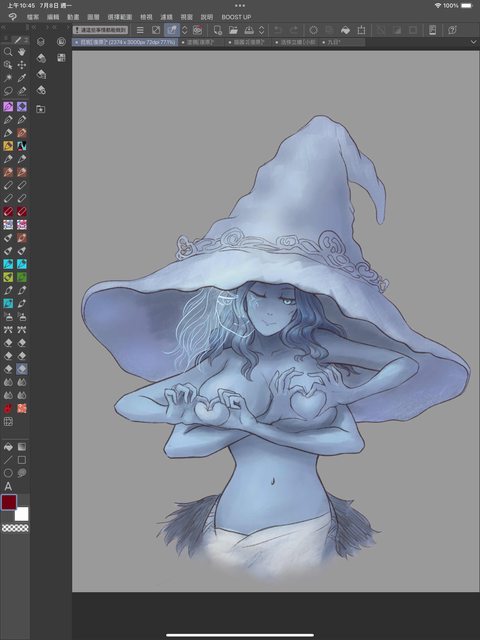Select the Text tool A icon
The height and width of the screenshot is (640, 480).
pyautogui.click(x=8, y=487)
